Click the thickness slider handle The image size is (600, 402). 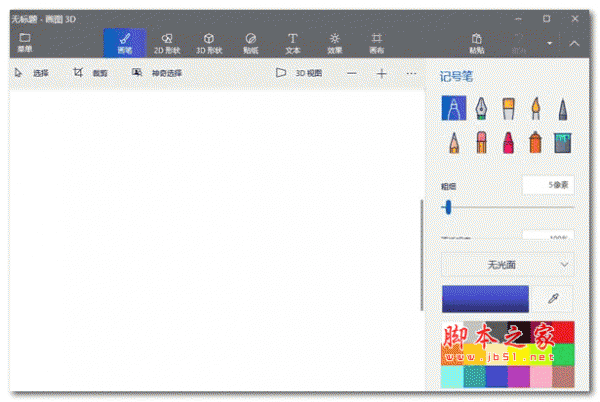pyautogui.click(x=448, y=207)
